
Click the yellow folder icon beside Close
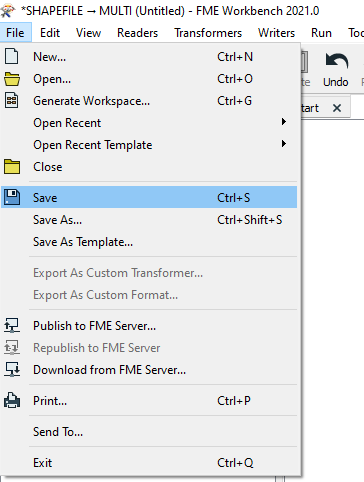(x=12, y=167)
